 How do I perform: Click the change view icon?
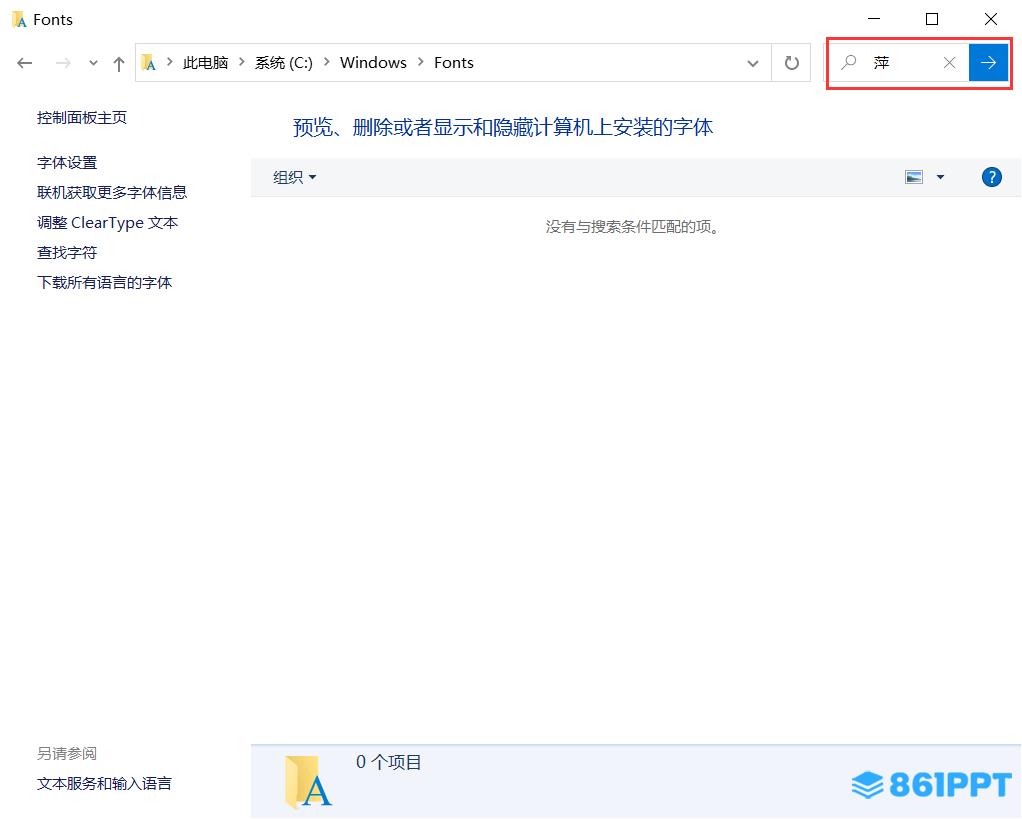(914, 177)
